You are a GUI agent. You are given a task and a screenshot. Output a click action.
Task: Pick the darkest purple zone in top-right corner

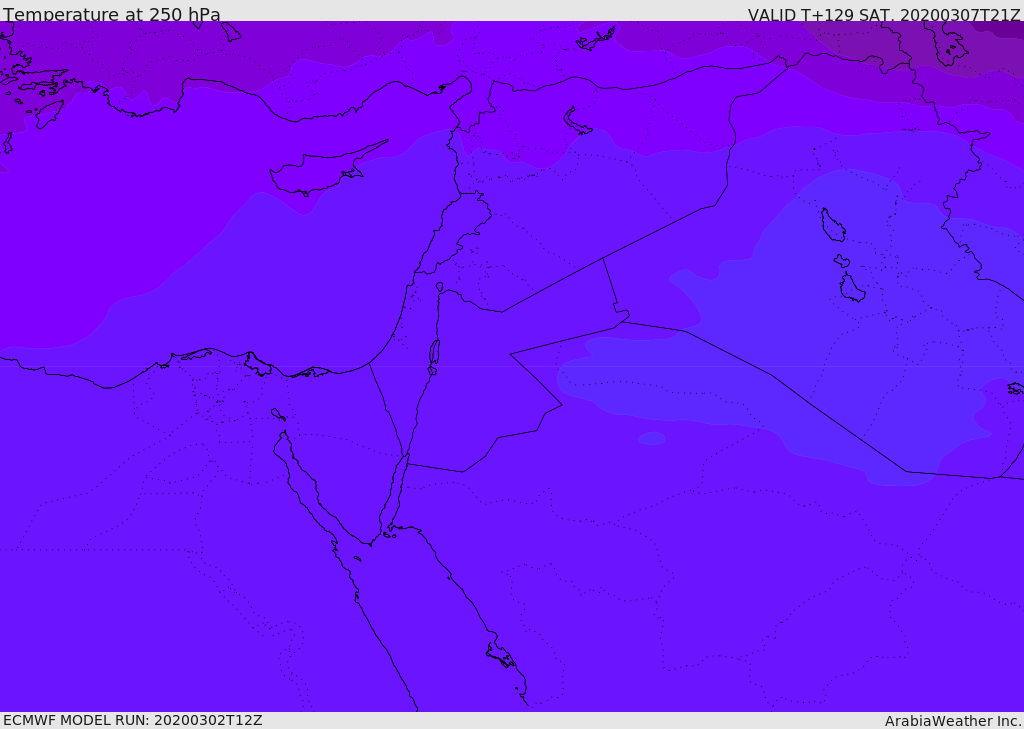[x=1006, y=27]
